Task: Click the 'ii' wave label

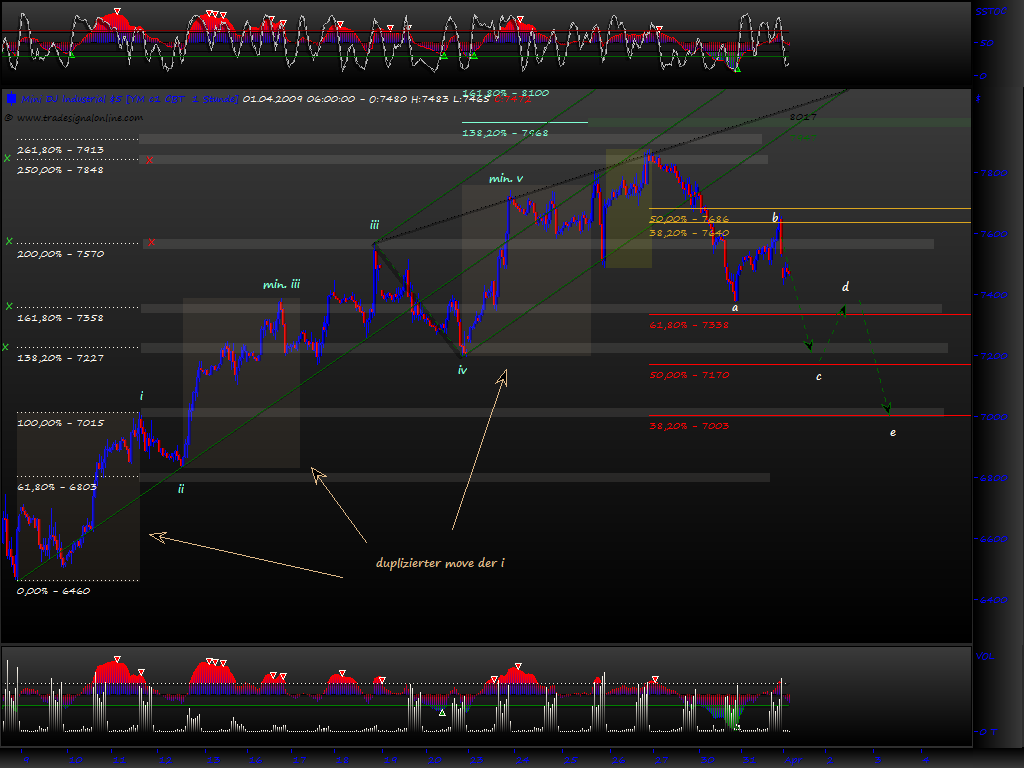Action: [181, 488]
